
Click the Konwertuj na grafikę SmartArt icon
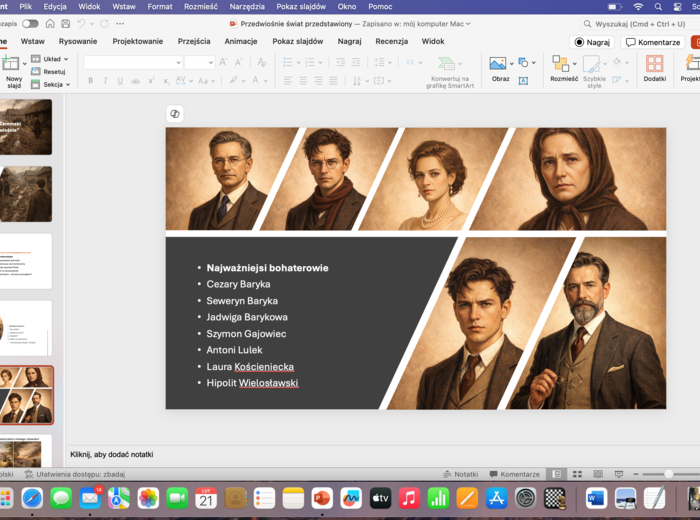[x=445, y=64]
